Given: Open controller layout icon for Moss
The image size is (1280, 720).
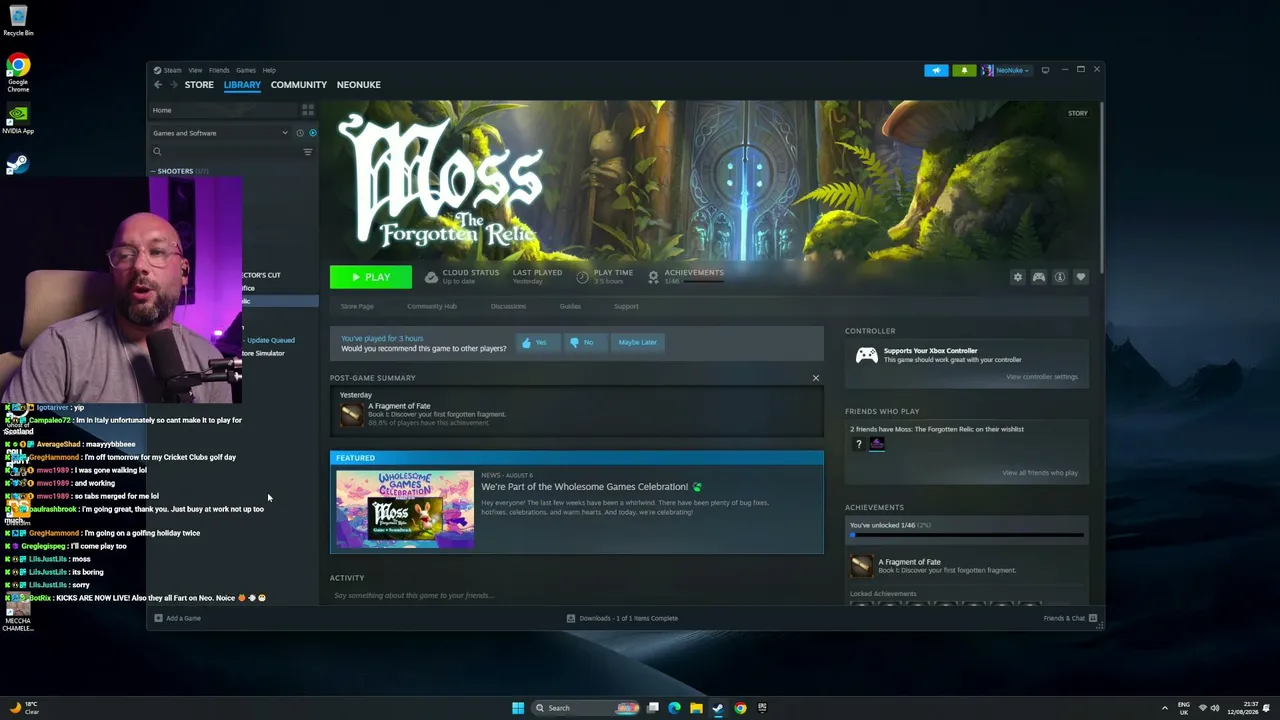Looking at the screenshot, I should (1039, 277).
